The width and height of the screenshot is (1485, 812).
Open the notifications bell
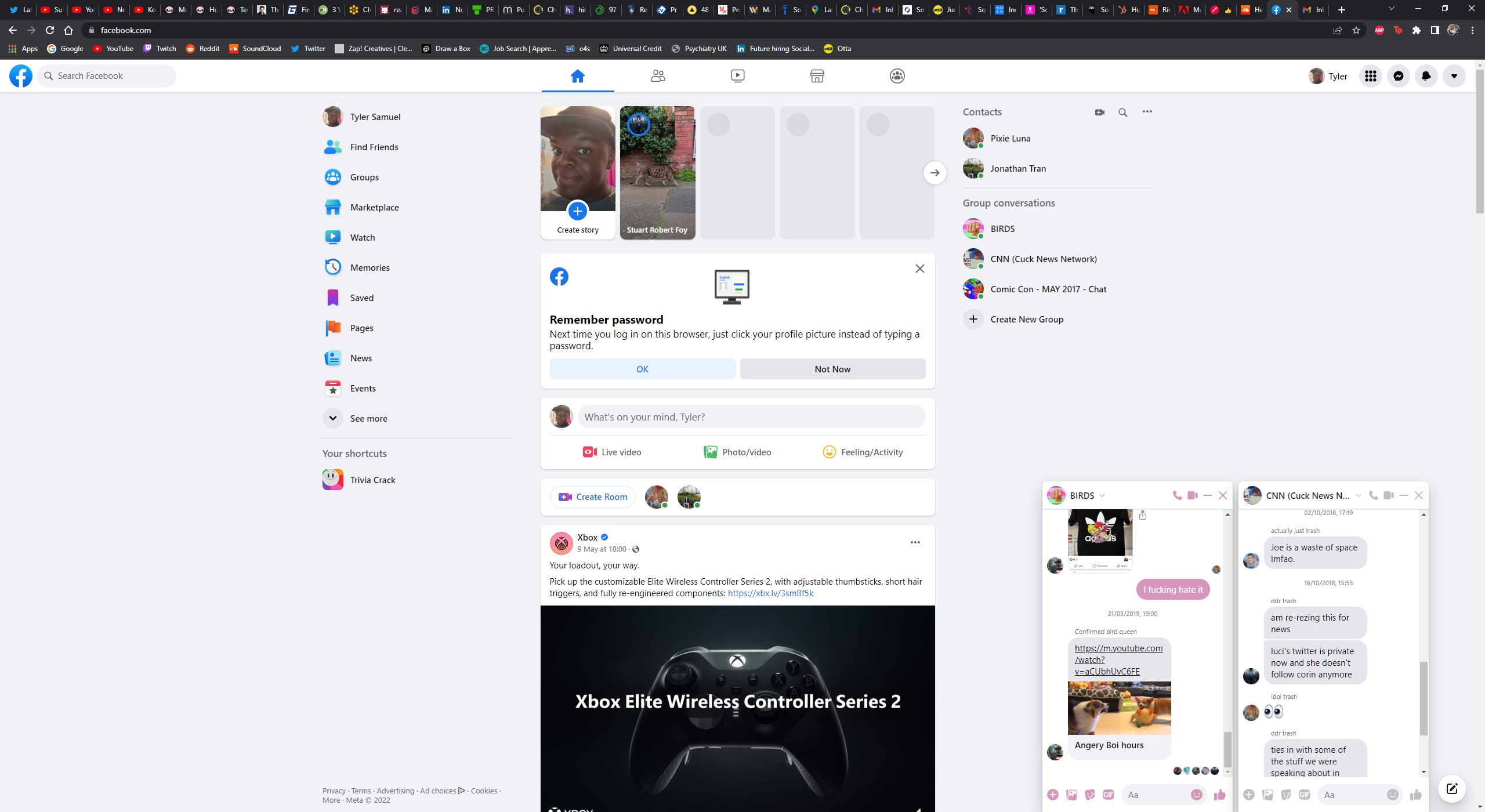[x=1426, y=76]
